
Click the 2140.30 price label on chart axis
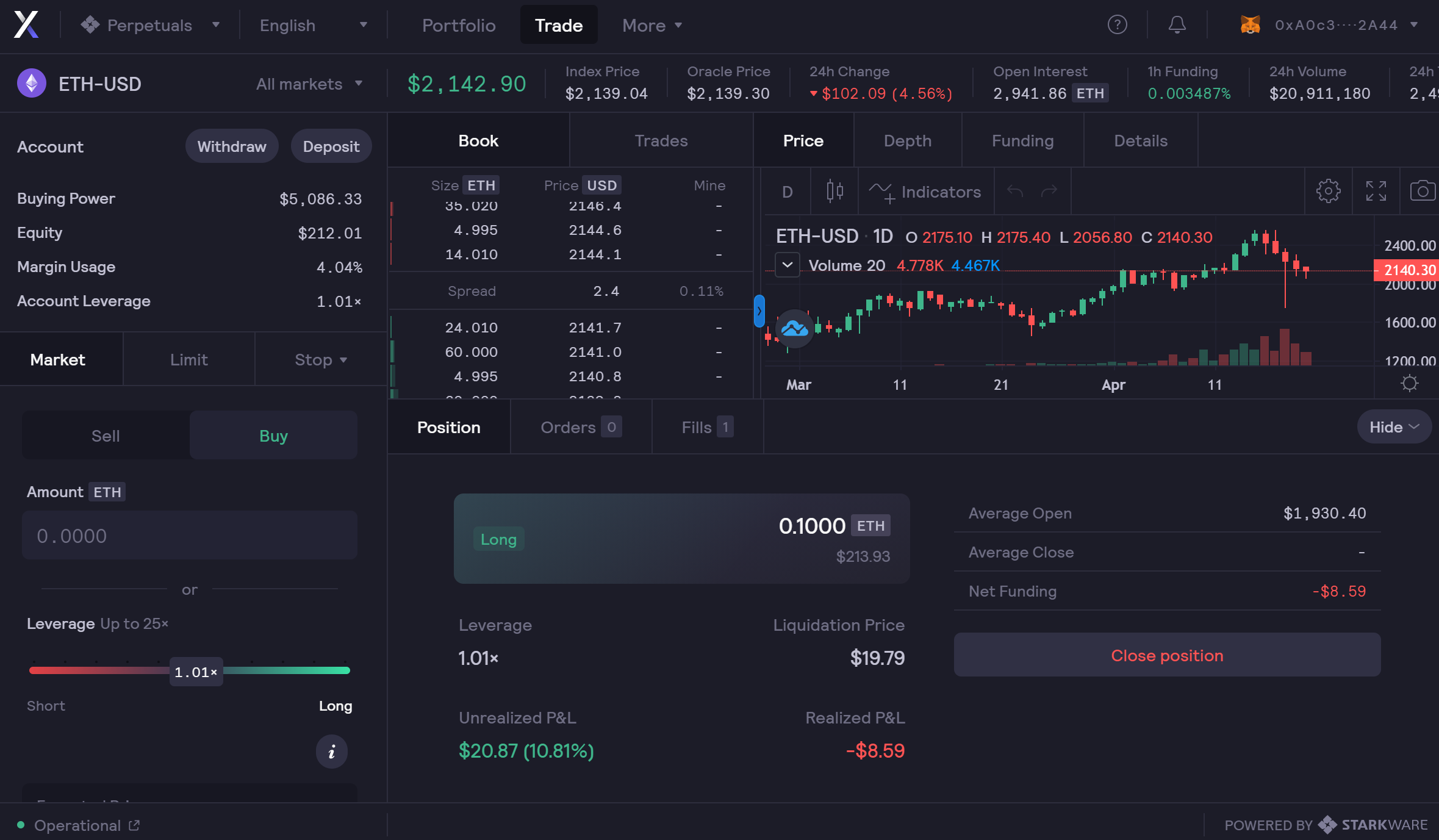click(1406, 270)
